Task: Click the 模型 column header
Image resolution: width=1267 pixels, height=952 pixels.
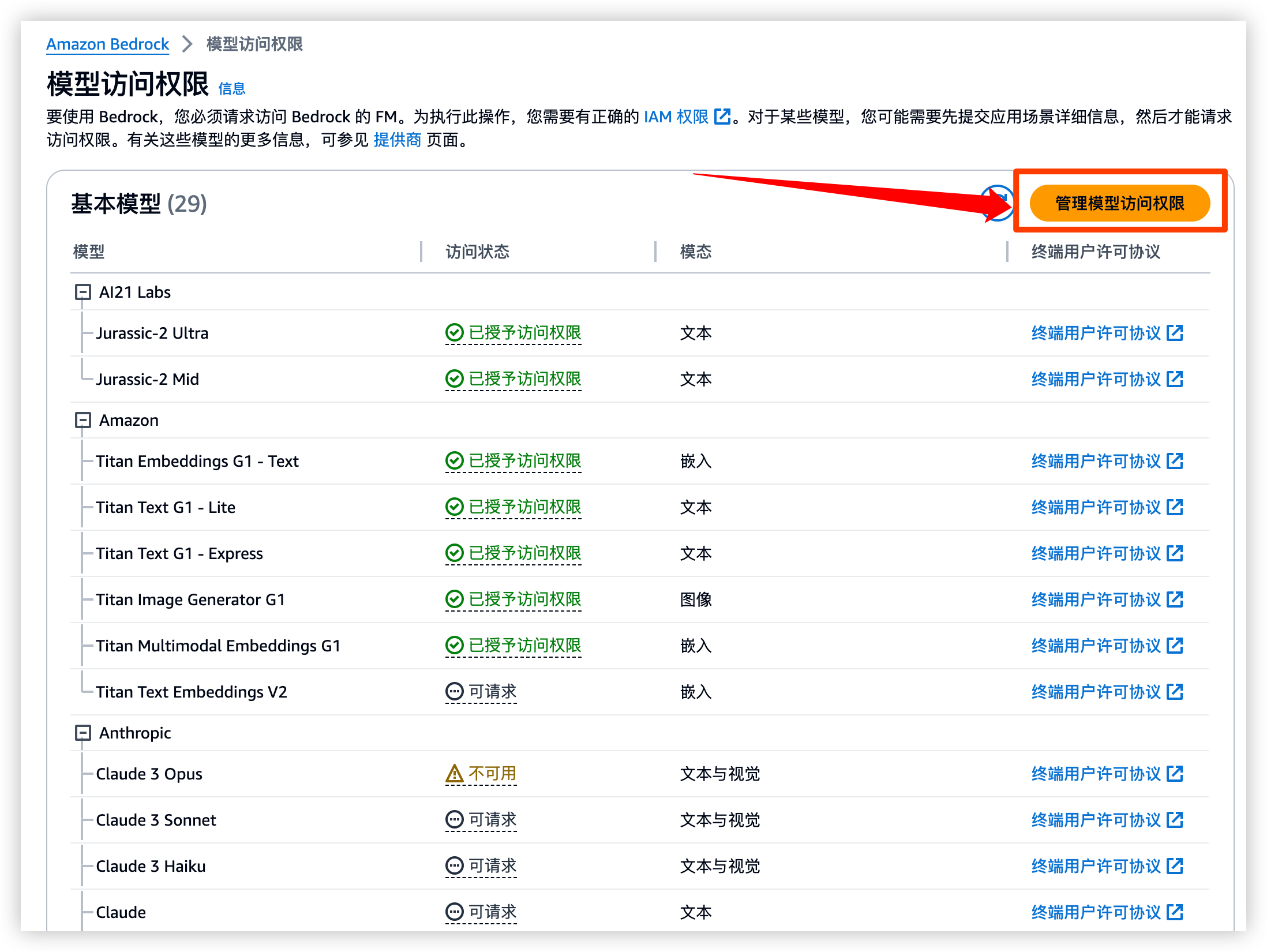Action: 89,252
